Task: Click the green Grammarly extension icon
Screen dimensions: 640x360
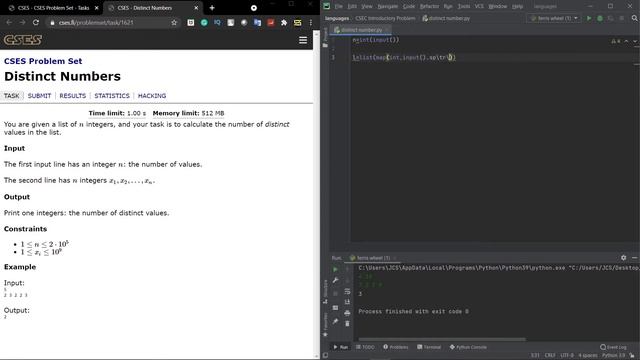Action: [x=204, y=22]
